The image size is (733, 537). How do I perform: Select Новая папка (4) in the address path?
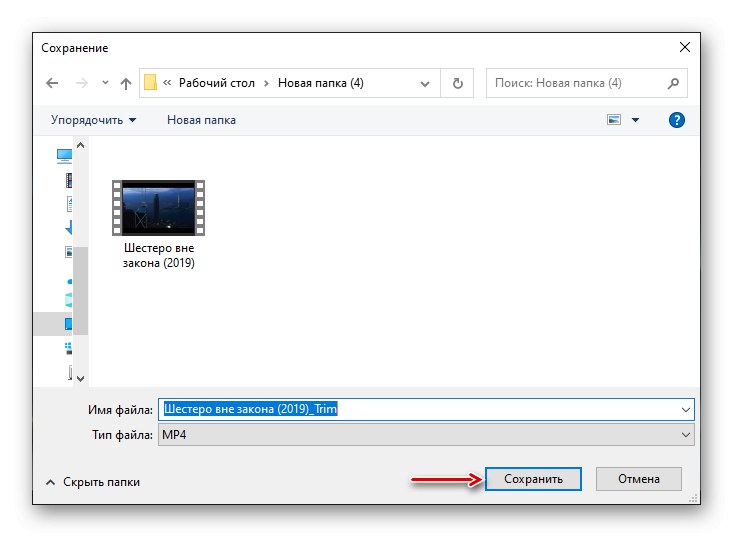coord(320,83)
